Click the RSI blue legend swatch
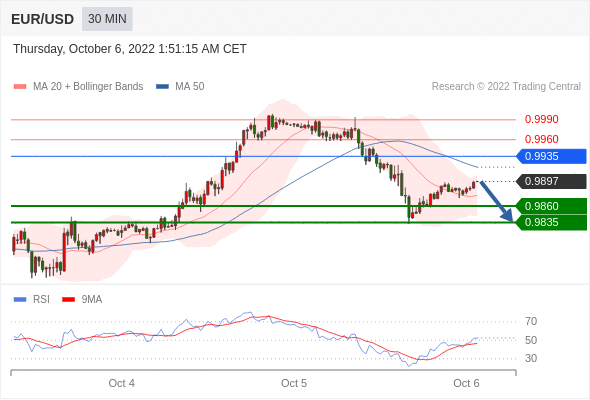The image size is (590, 400). 20,300
